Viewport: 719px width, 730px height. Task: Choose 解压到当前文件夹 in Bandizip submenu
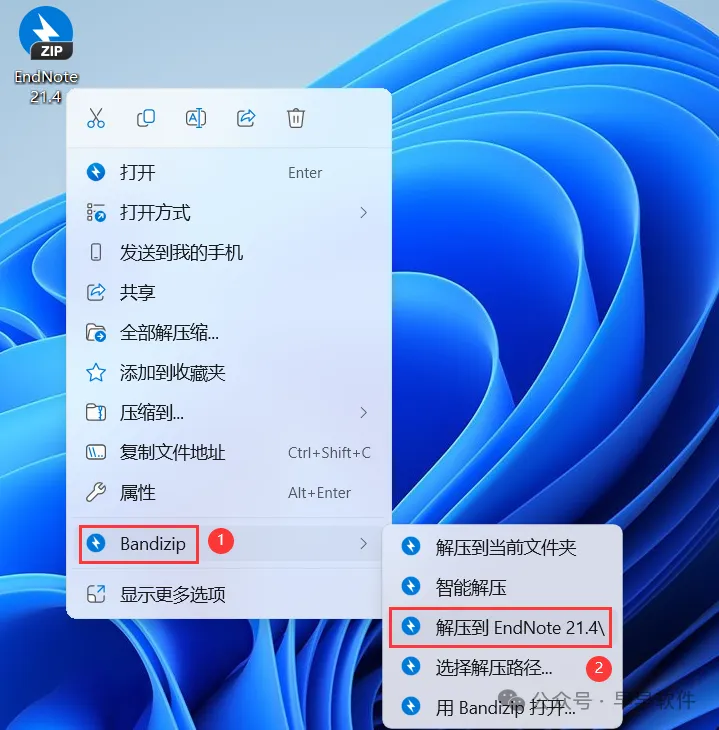[502, 547]
